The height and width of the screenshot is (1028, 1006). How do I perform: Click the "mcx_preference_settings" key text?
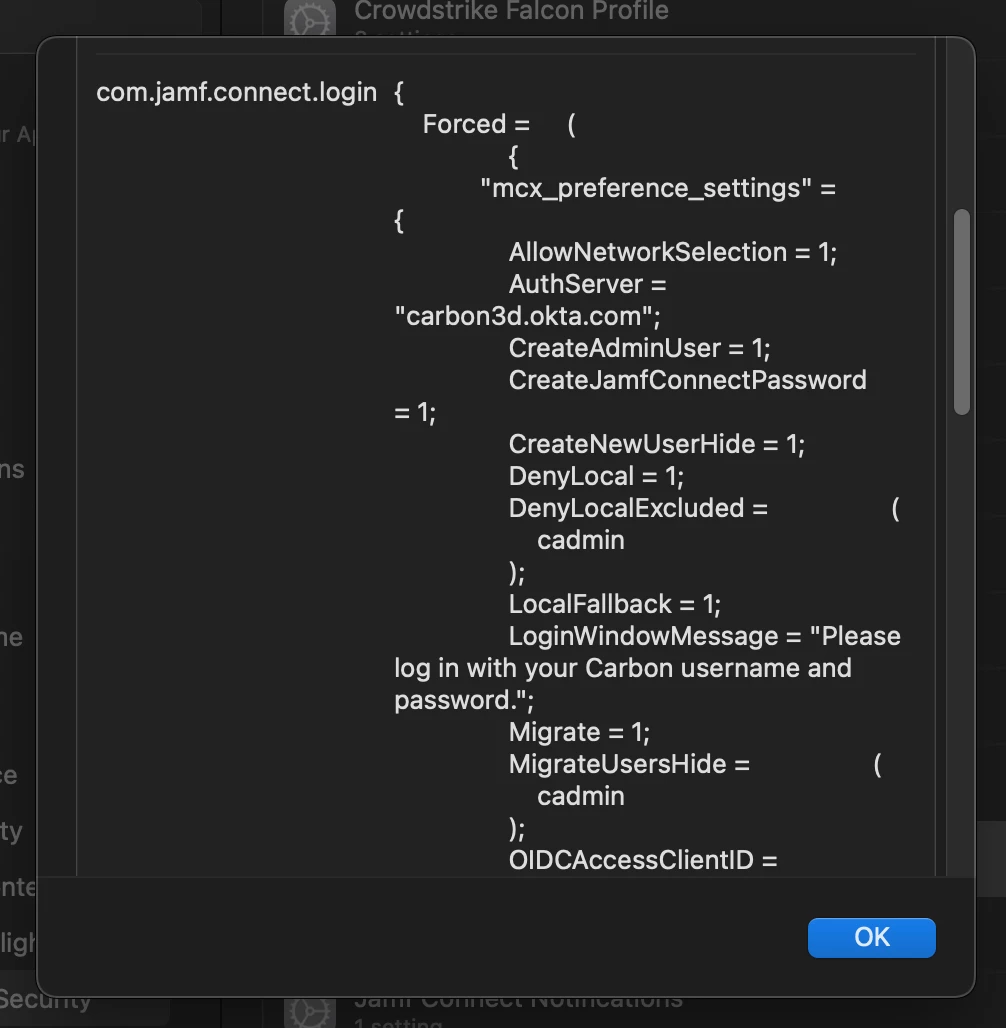(x=645, y=188)
